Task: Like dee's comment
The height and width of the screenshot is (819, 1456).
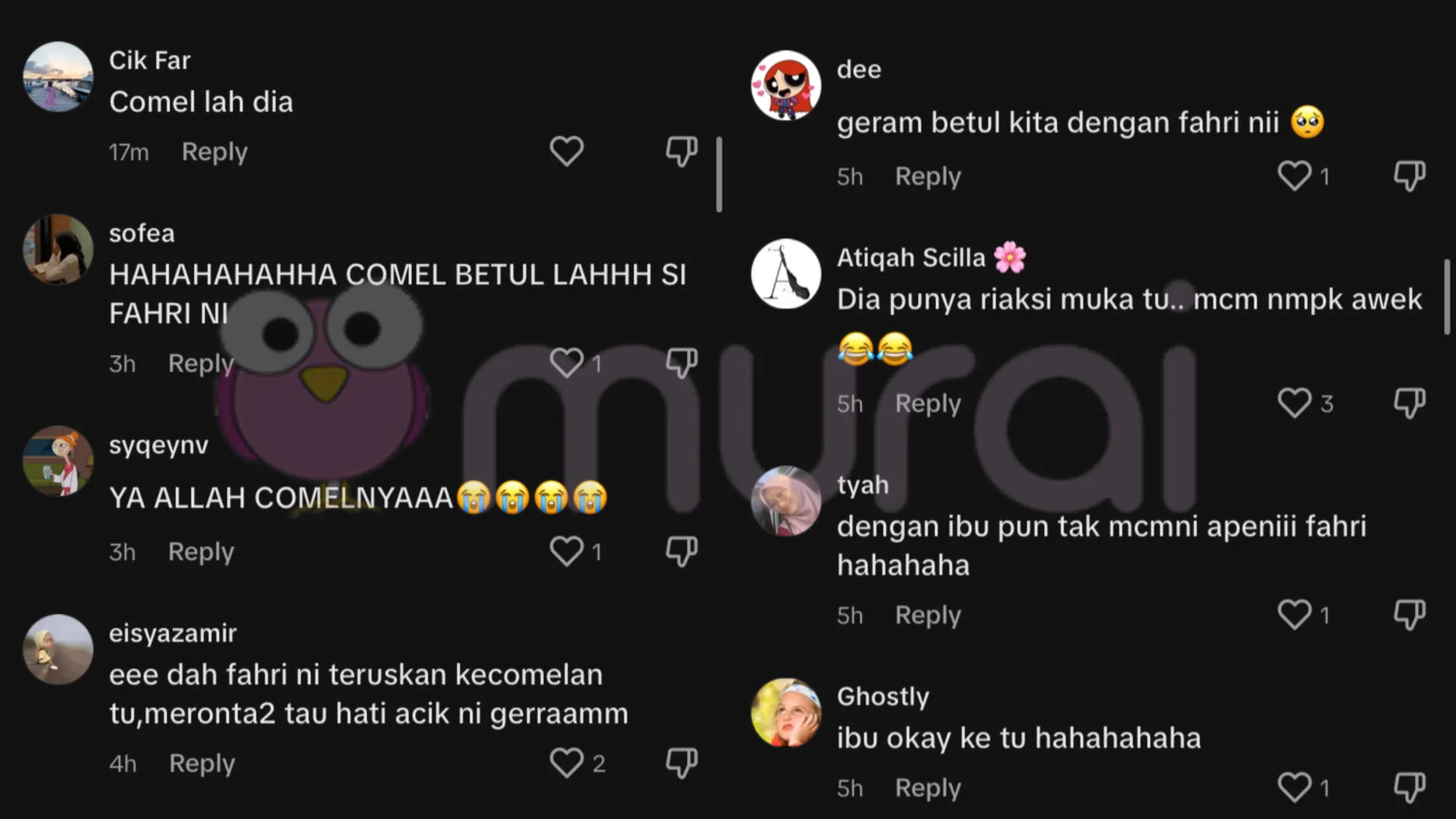Action: [x=1294, y=176]
